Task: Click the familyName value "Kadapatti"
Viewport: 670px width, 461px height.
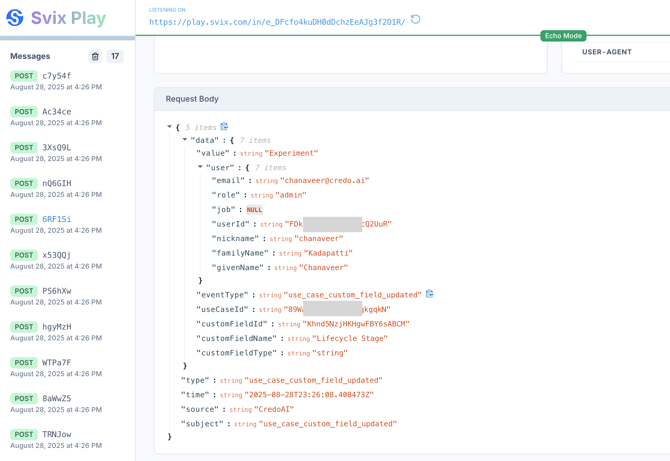Action: (x=328, y=253)
